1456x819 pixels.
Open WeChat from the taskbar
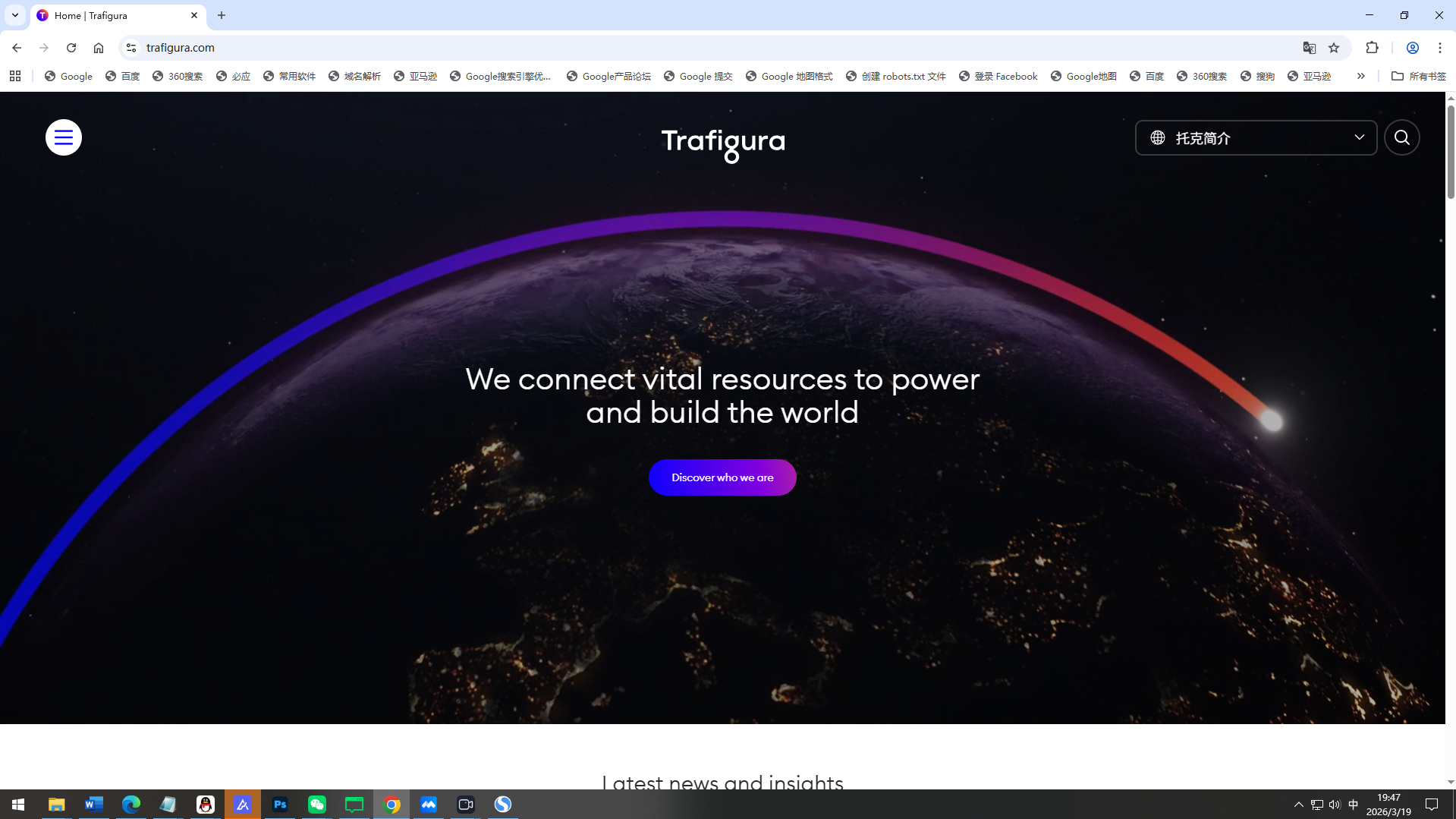pos(316,805)
